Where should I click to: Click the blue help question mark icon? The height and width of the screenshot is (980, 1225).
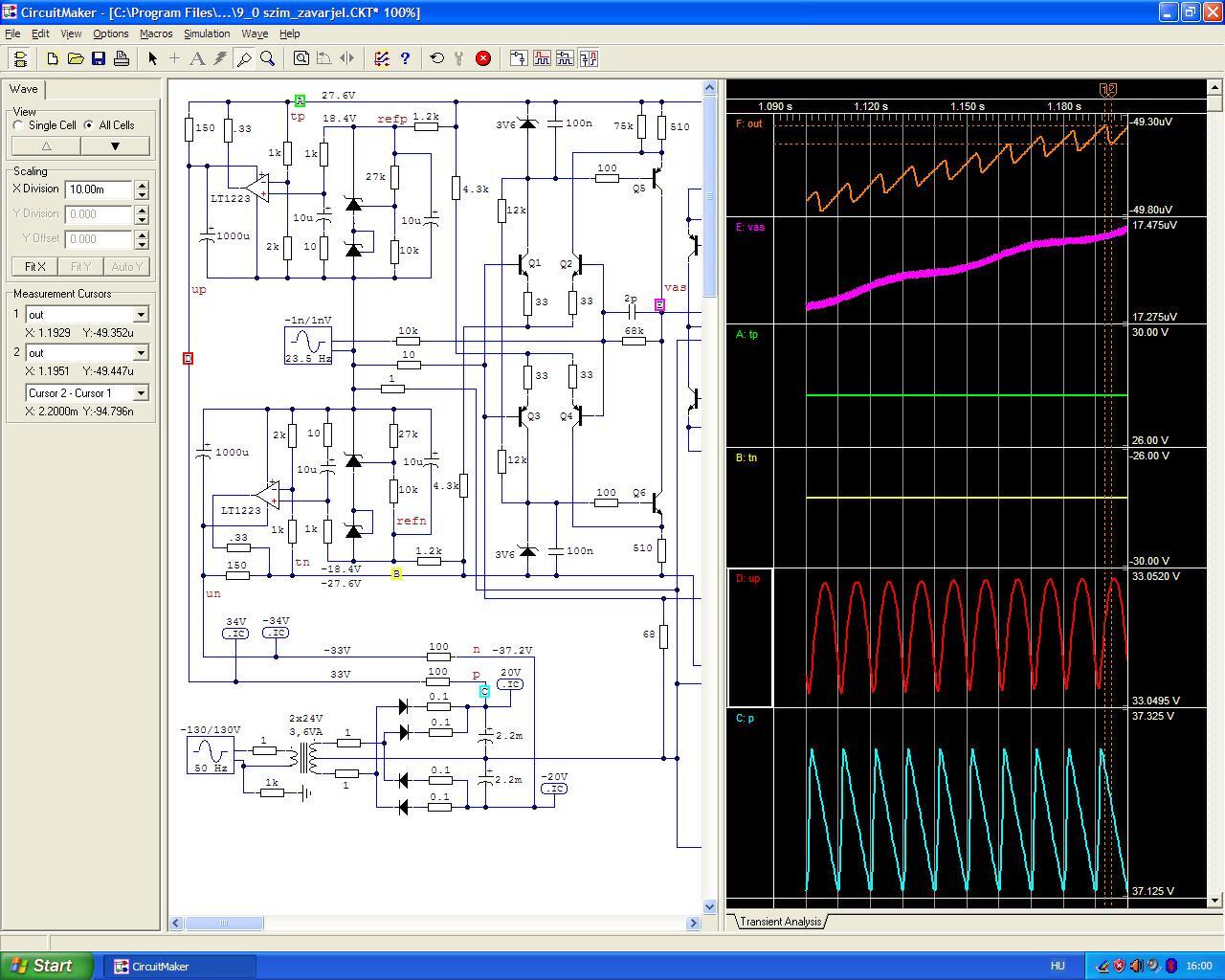(x=405, y=58)
